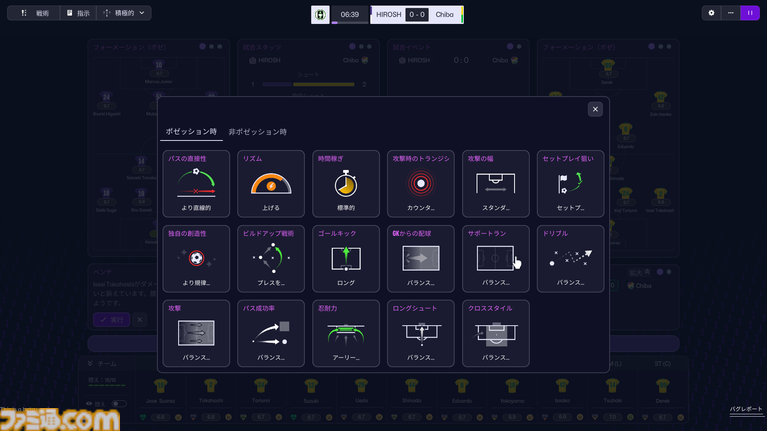This screenshot has width=767, height=431.
Task: Choose the 独自の創造性 creativity tile
Action: click(x=196, y=258)
